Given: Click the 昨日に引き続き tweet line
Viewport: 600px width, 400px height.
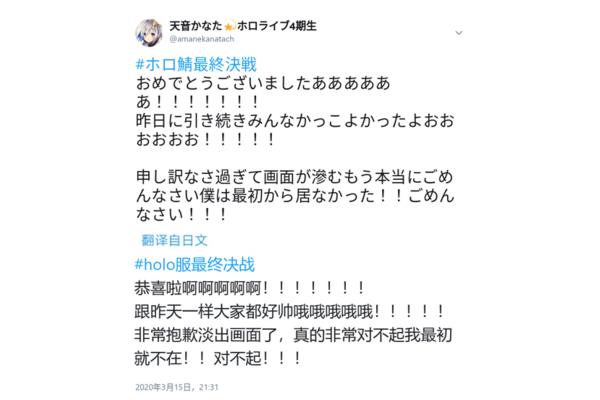Looking at the screenshot, I should pos(295,121).
